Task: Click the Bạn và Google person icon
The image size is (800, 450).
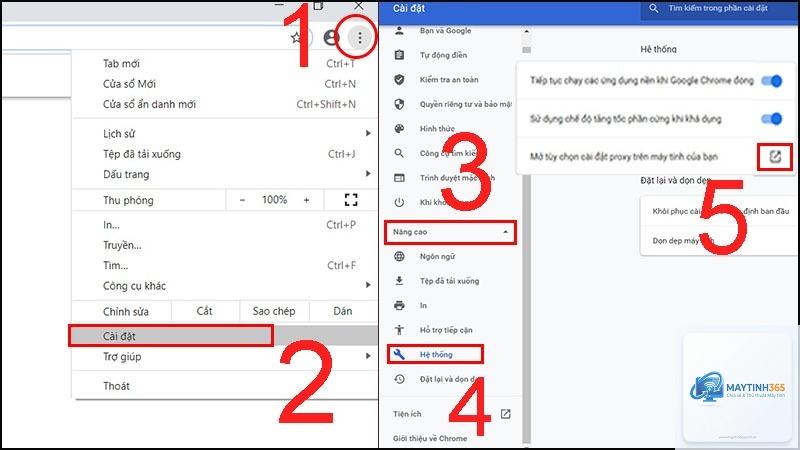Action: [399, 31]
